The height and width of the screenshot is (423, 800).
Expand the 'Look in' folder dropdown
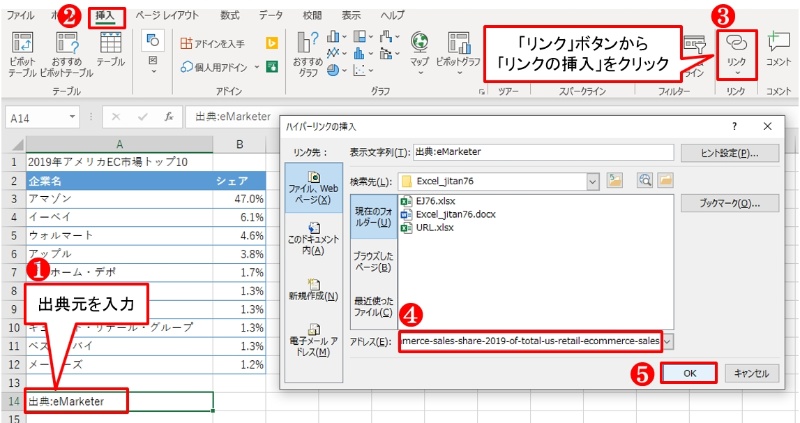[x=593, y=181]
